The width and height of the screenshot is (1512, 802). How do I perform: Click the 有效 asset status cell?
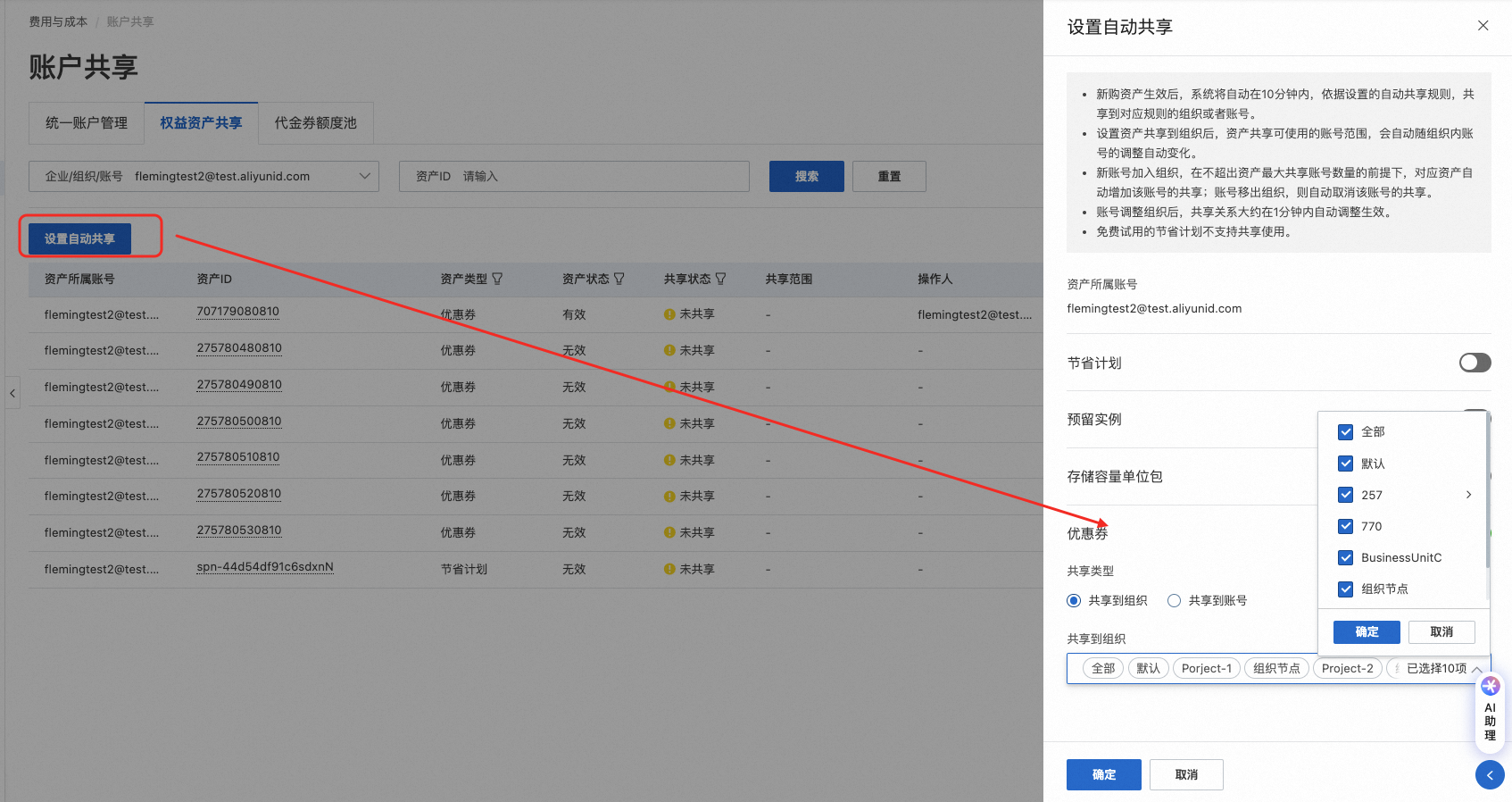(x=574, y=315)
